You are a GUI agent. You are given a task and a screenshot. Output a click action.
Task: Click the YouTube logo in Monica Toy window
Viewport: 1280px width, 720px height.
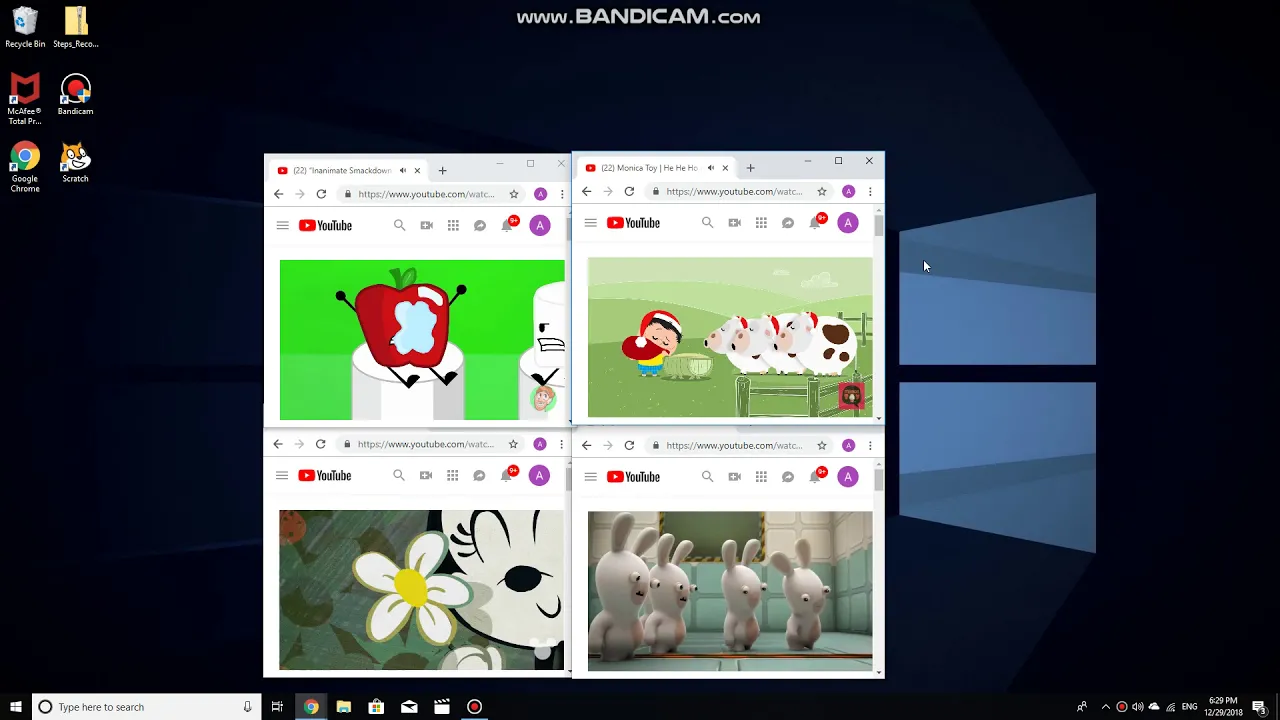(633, 223)
